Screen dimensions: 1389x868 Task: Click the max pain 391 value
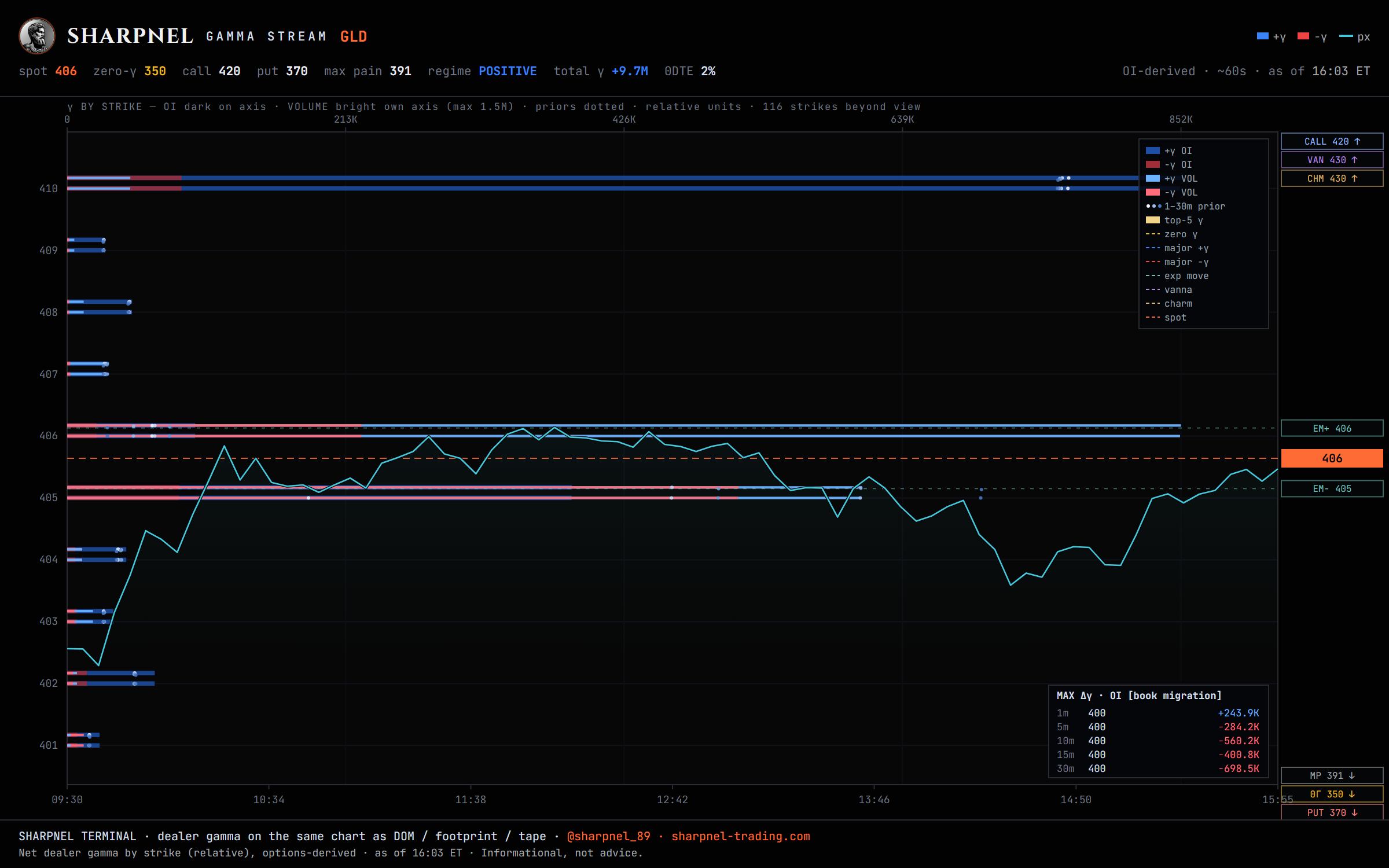400,71
